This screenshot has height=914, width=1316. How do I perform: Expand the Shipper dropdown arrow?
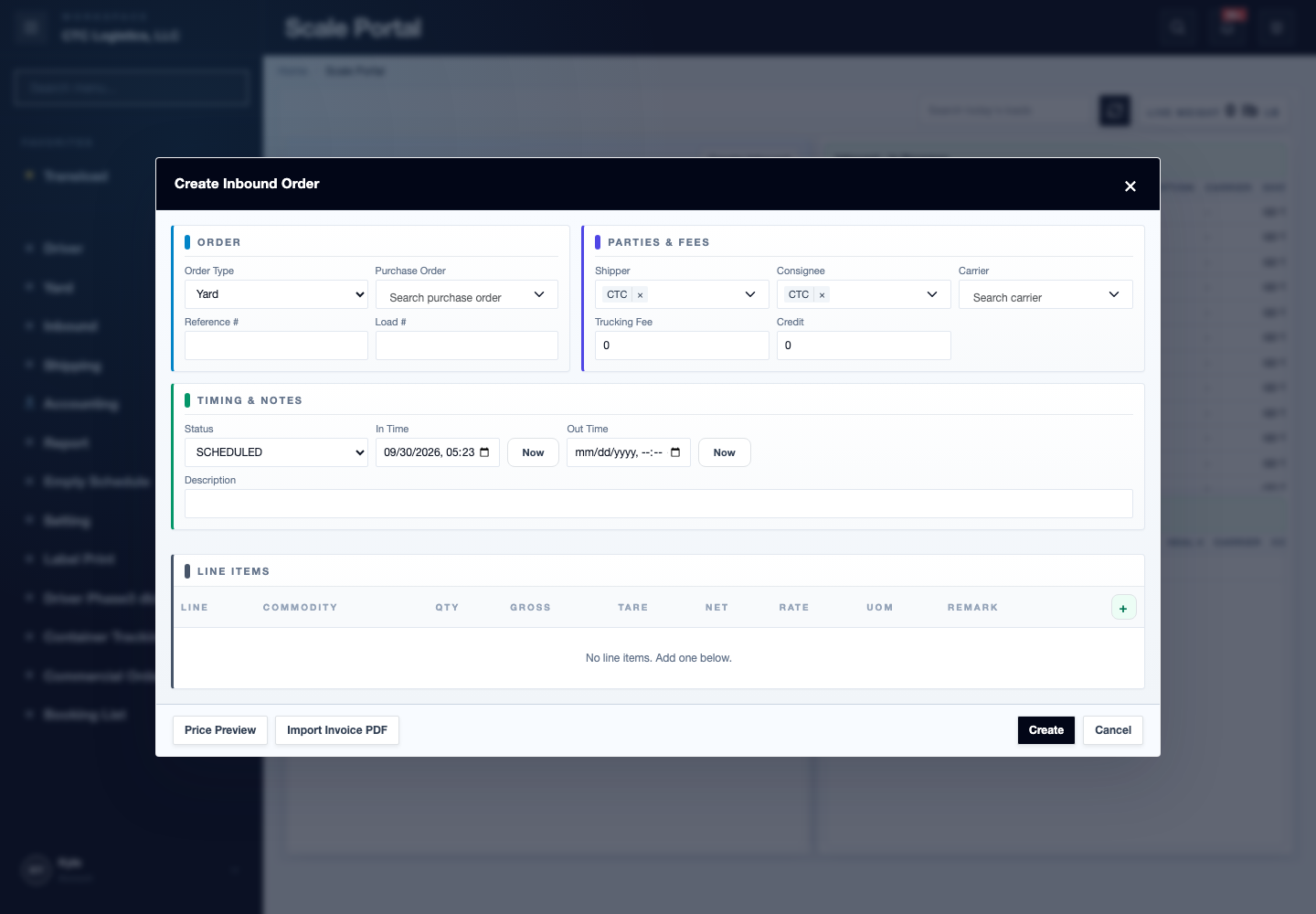[750, 294]
